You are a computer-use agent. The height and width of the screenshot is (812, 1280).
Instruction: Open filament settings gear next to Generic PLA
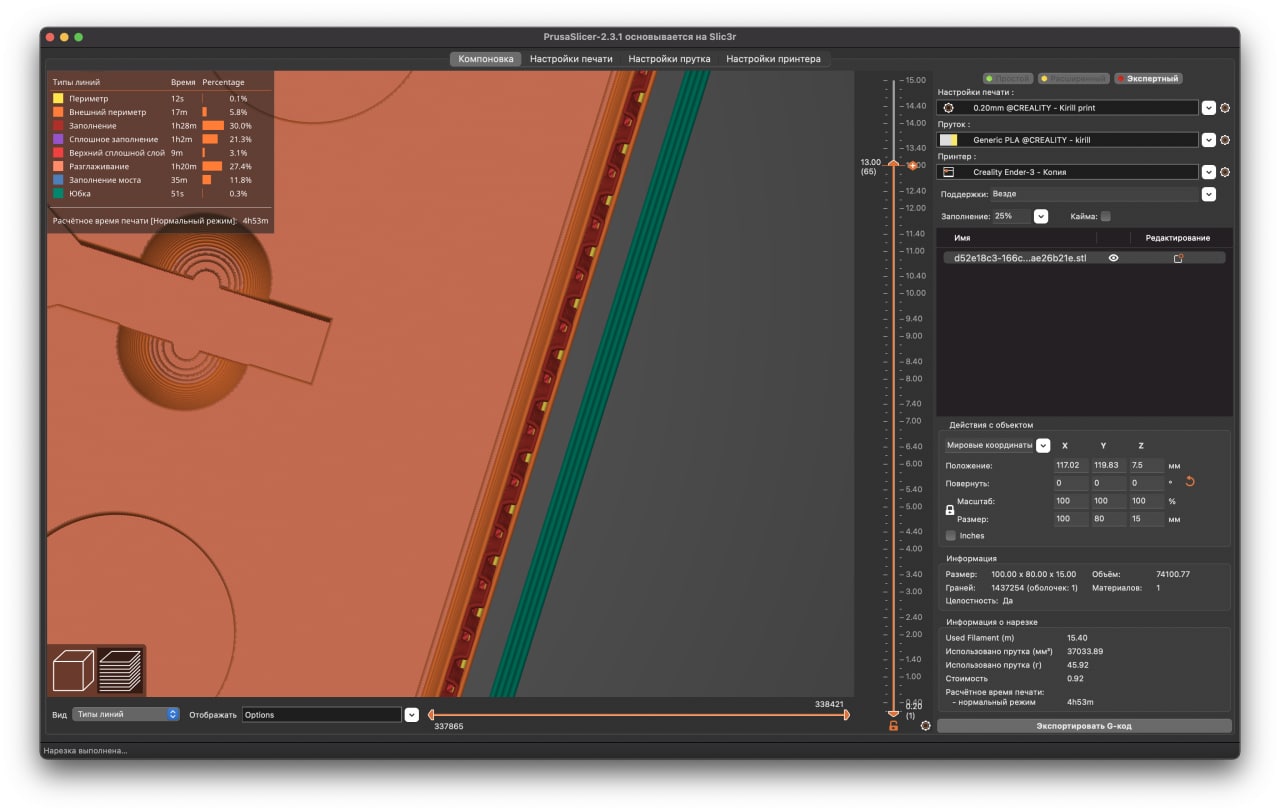tap(1225, 140)
